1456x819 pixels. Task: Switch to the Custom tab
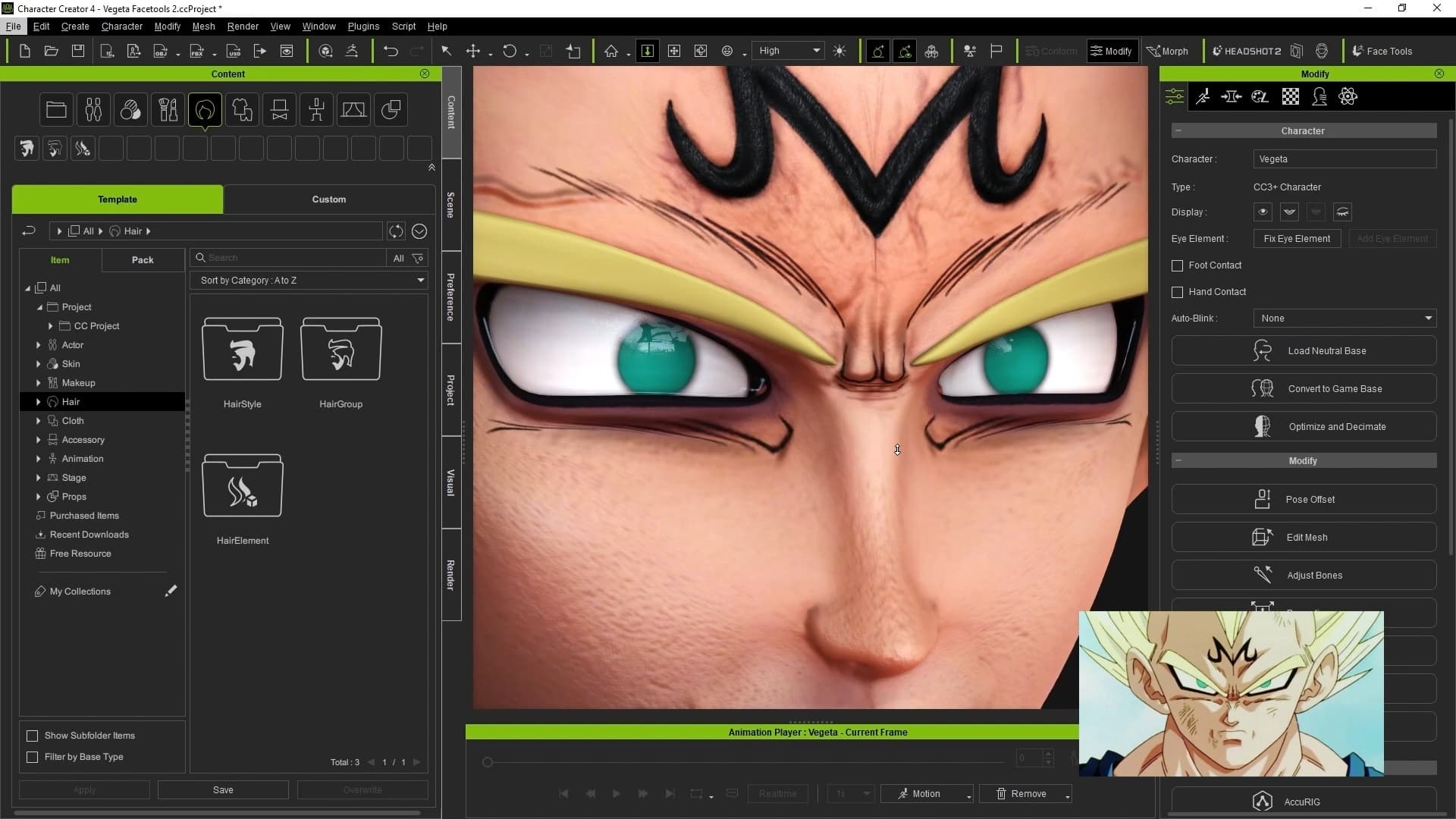tap(328, 199)
